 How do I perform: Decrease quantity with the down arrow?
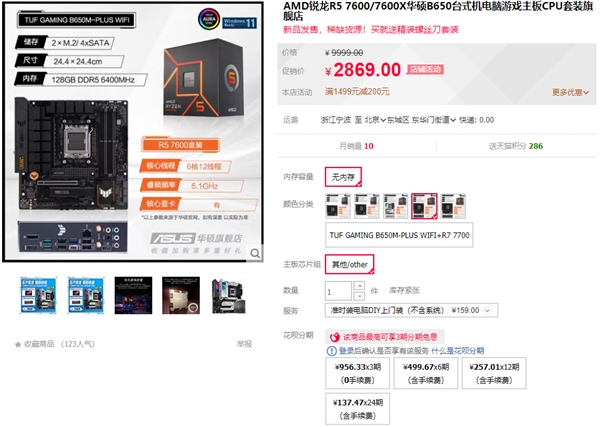coord(359,296)
